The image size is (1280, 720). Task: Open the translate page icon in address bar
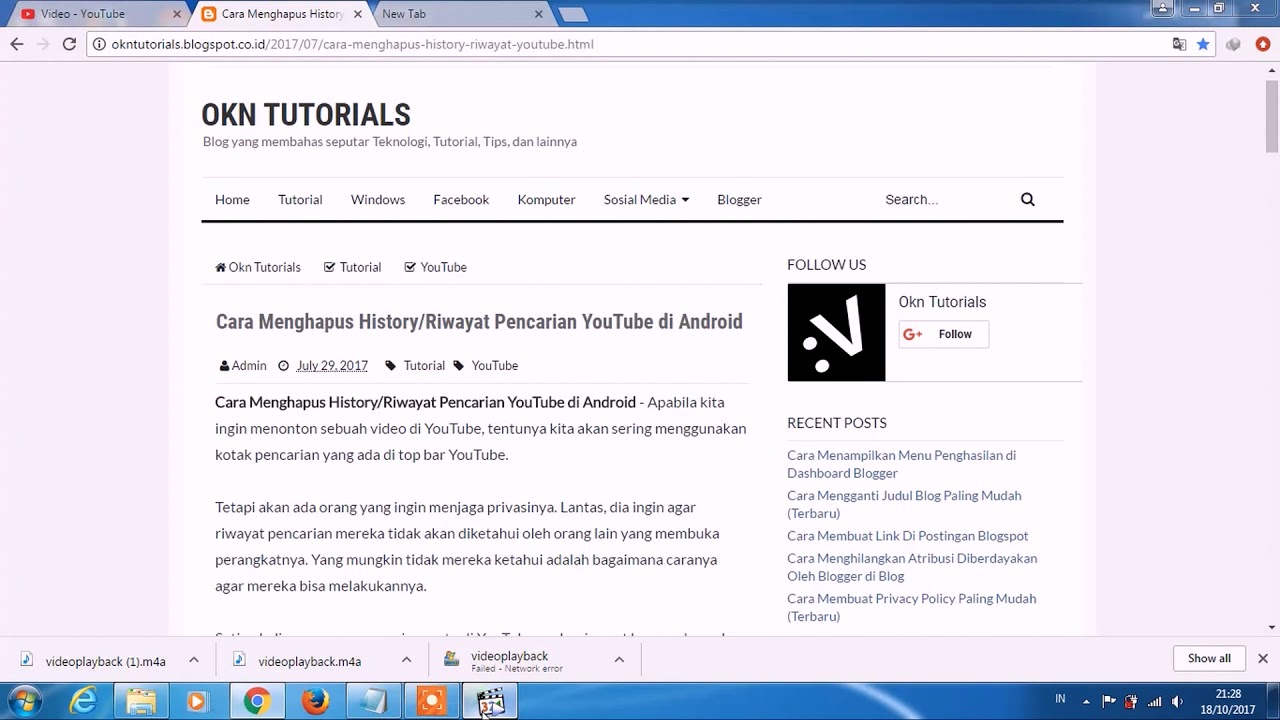pyautogui.click(x=1180, y=44)
